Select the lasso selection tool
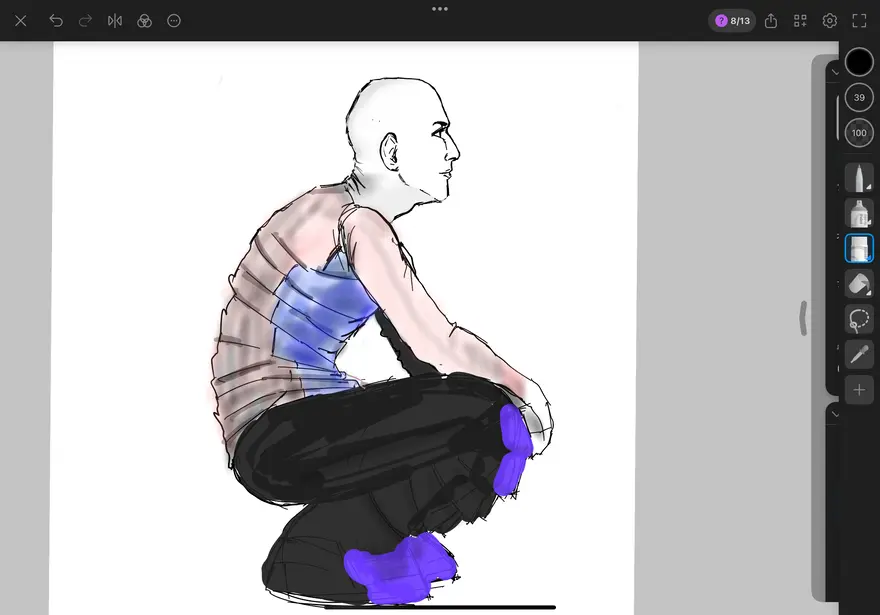This screenshot has width=880, height=615. (859, 319)
